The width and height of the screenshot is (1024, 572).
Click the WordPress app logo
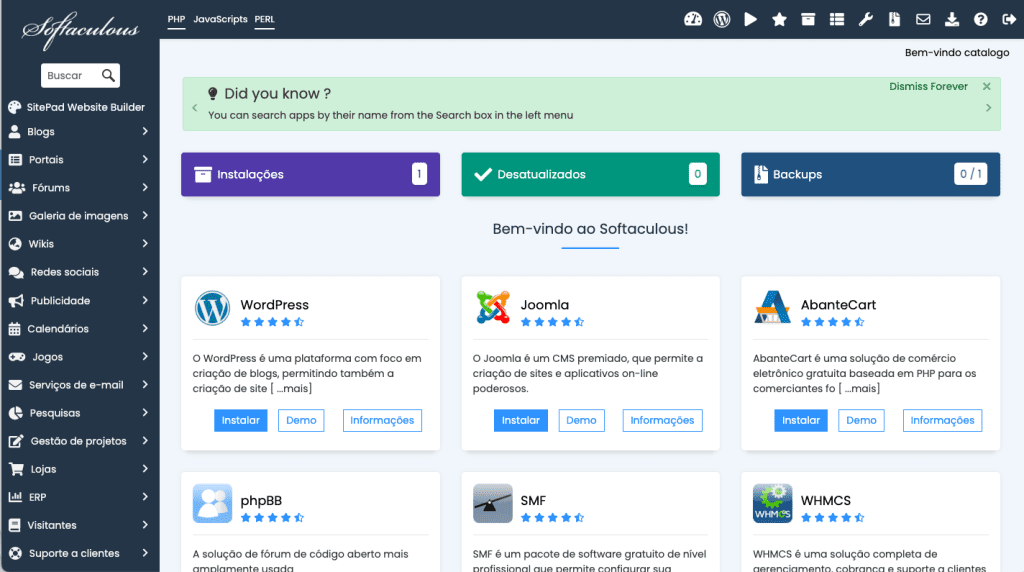[x=212, y=308]
